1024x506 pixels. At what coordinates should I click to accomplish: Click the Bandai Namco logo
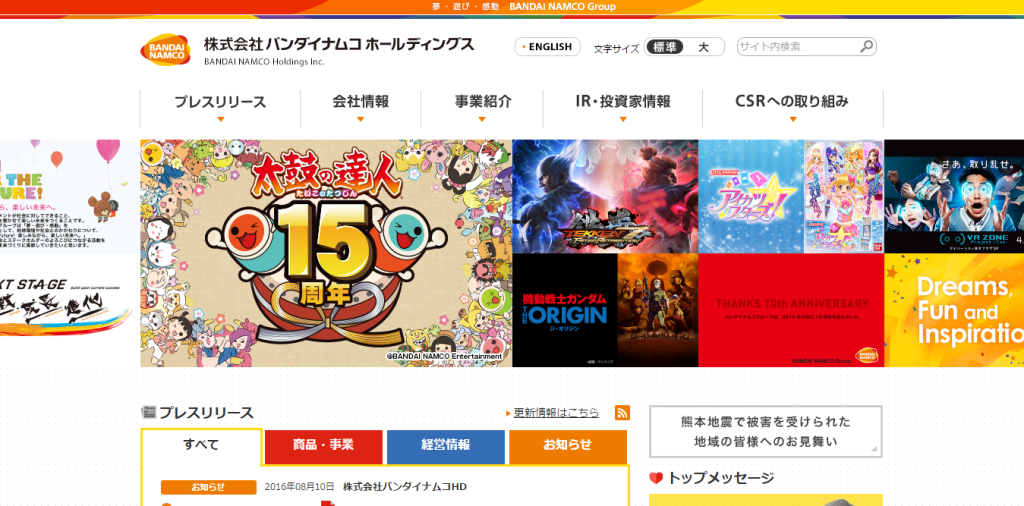click(x=165, y=50)
